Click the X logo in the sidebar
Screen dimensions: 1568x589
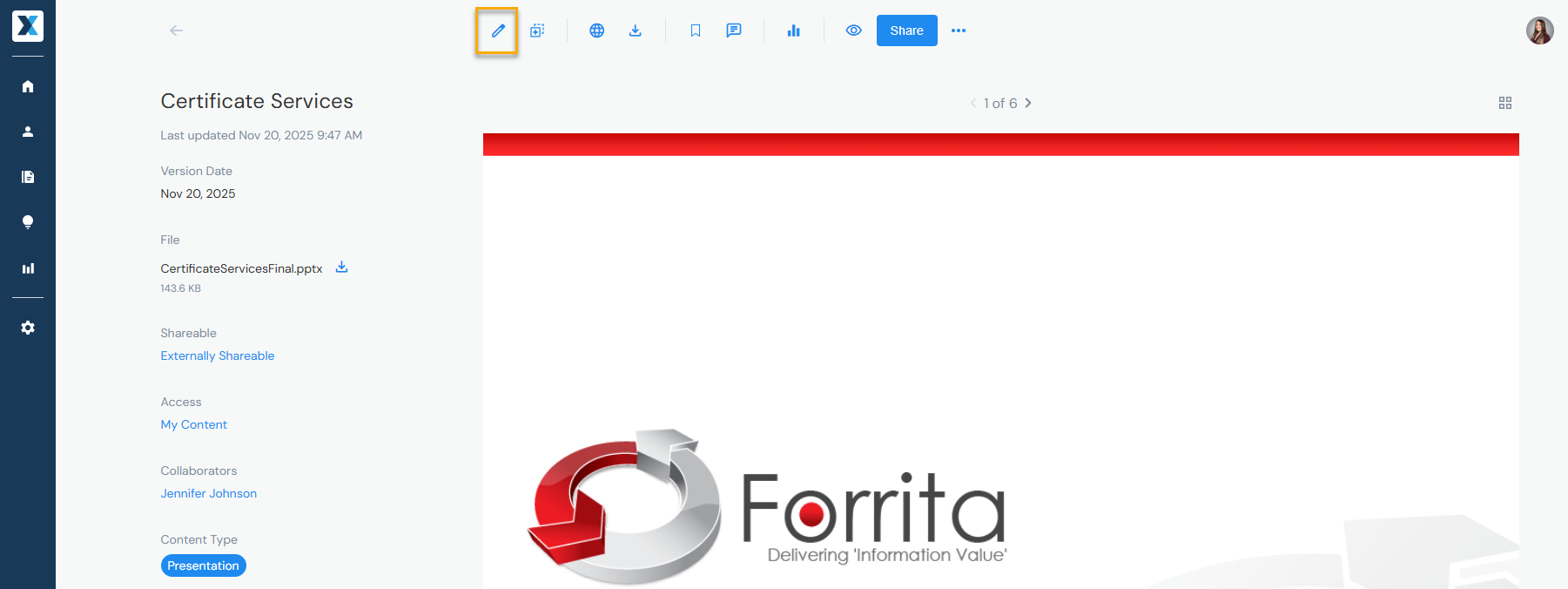(x=28, y=26)
